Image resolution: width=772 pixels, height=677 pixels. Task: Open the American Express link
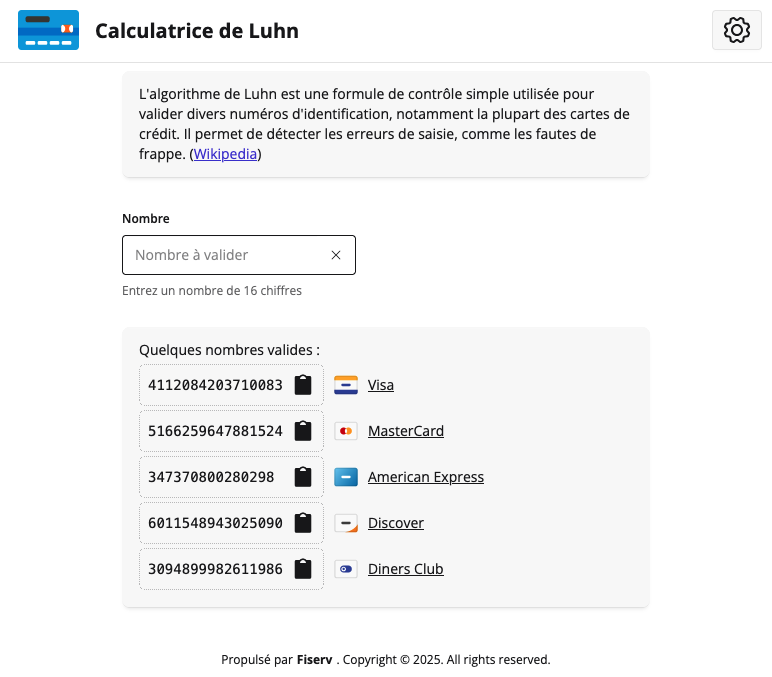426,477
